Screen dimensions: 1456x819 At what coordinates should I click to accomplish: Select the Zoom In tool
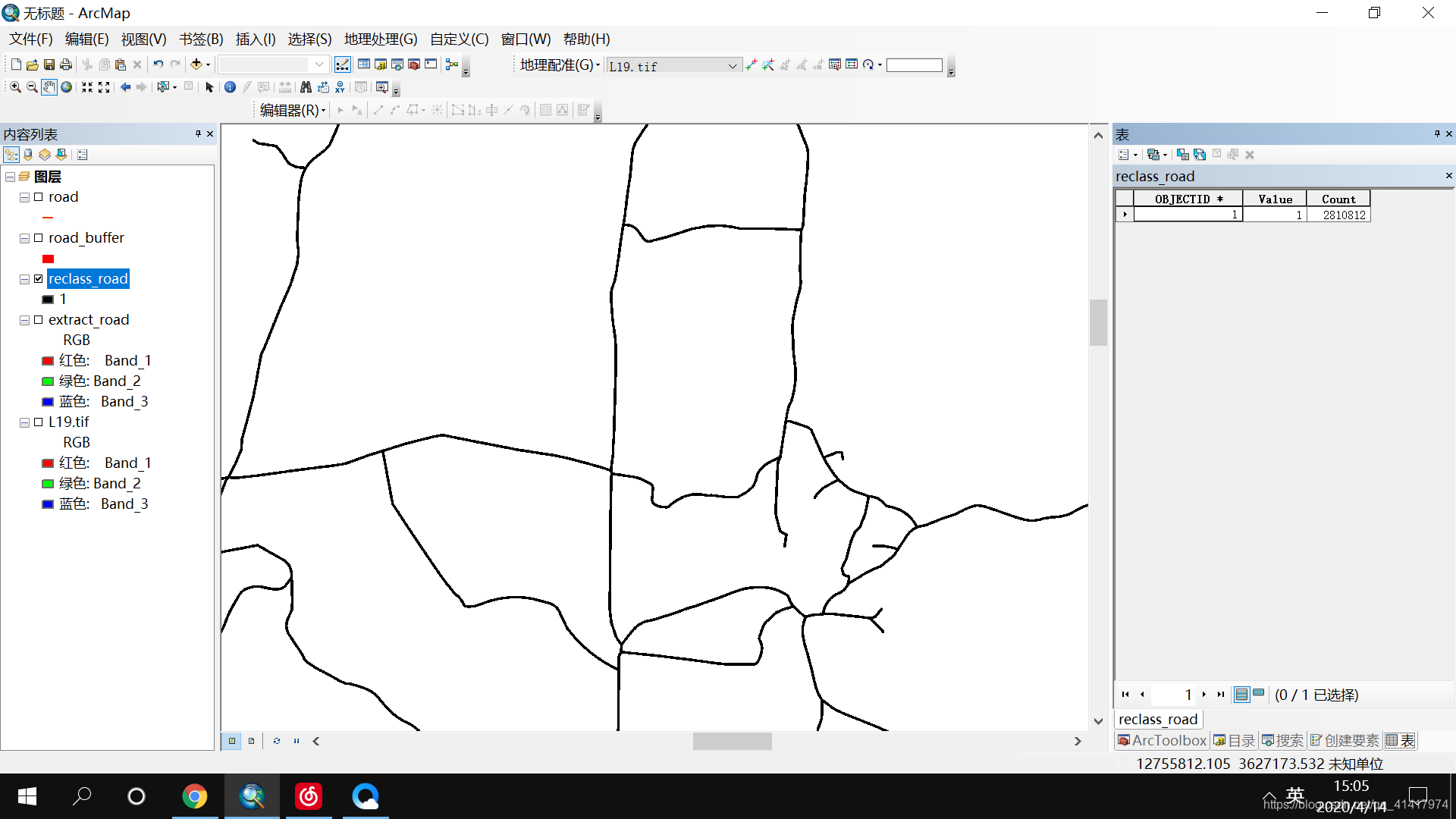pos(15,87)
